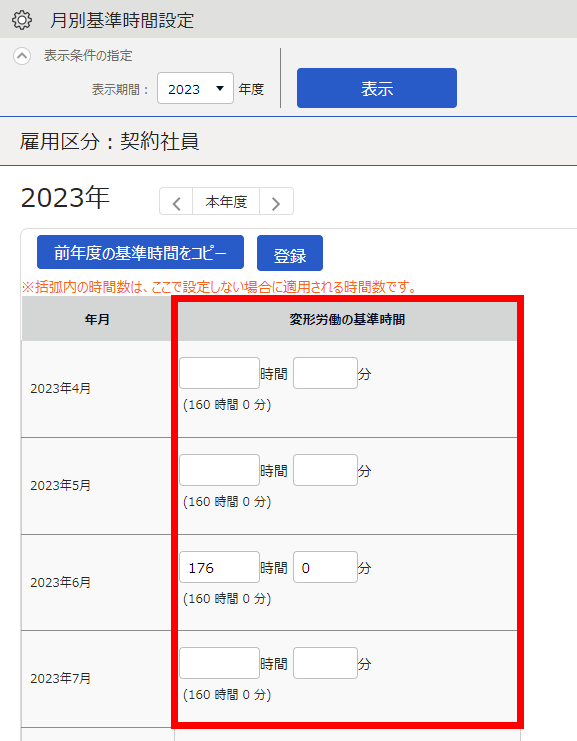Click 前年度の基準時間をコピー button

point(140,253)
